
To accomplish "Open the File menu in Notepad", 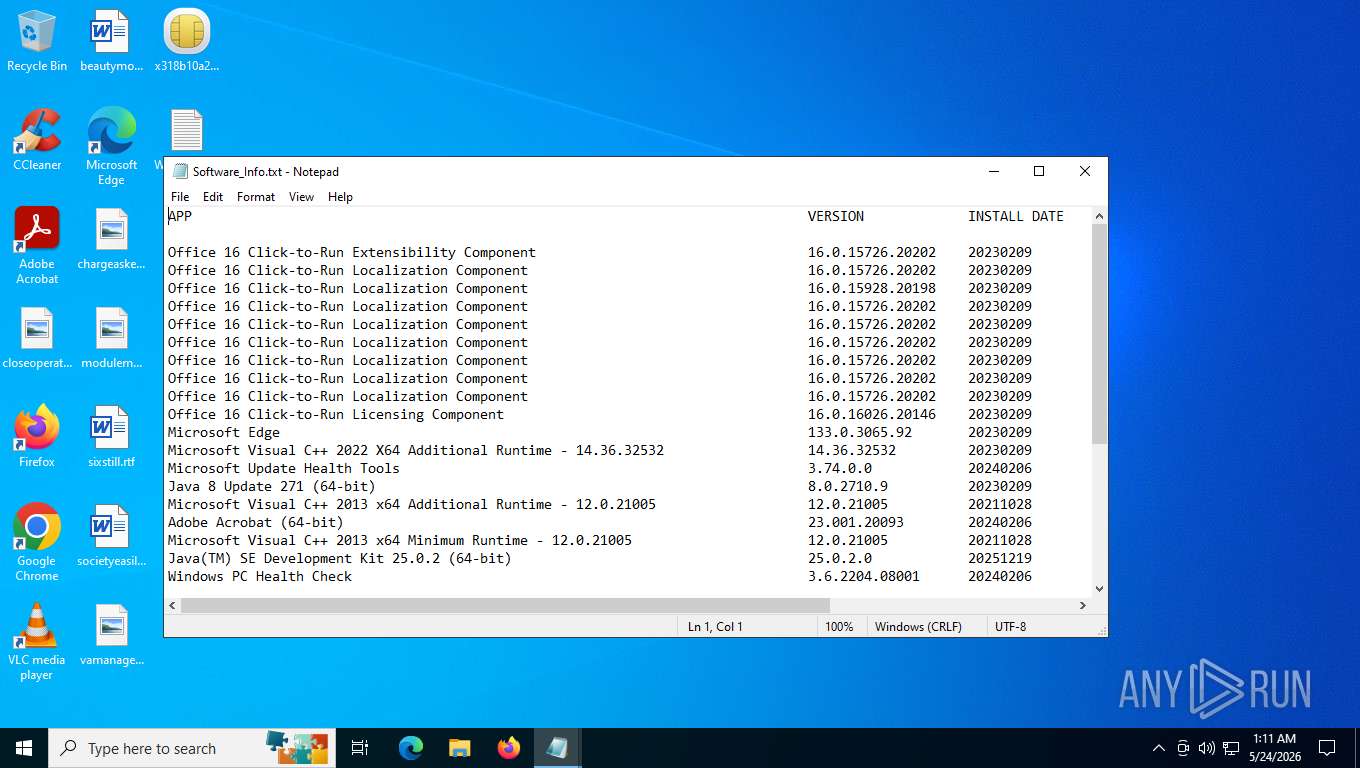I will tap(180, 197).
